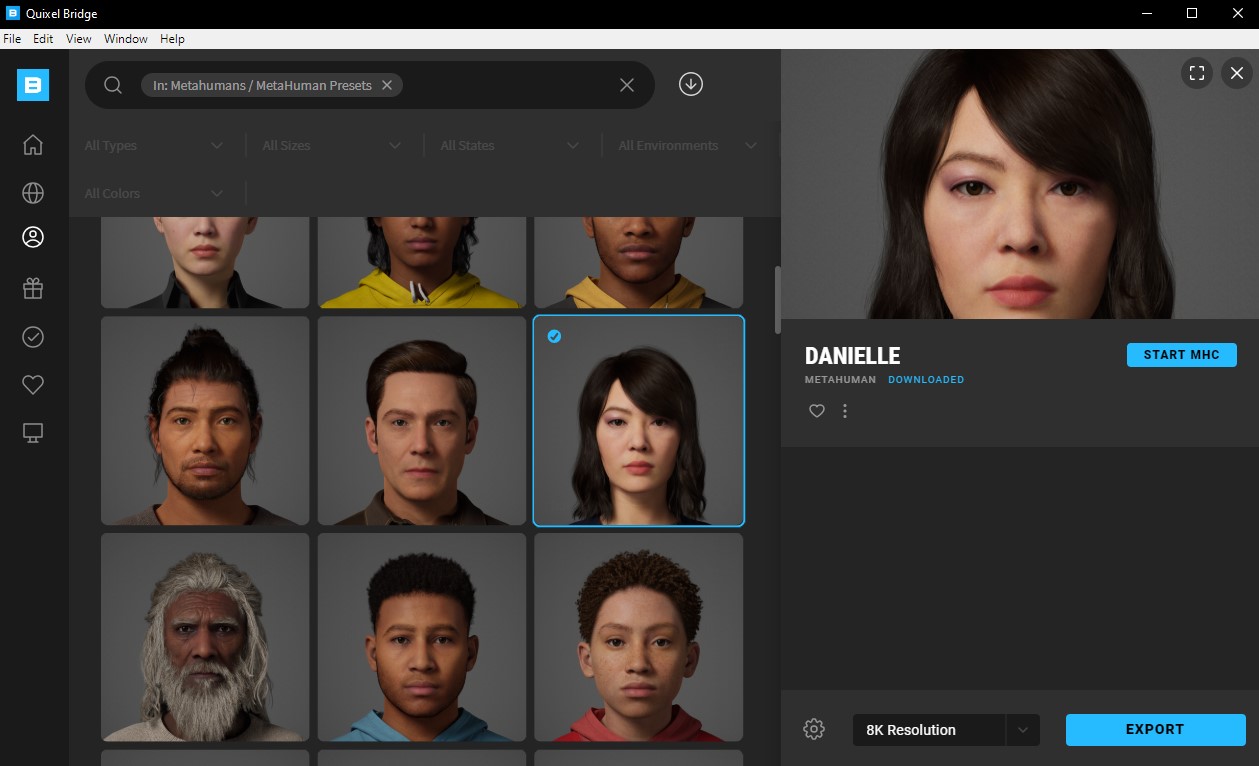Viewport: 1259px width, 766px height.
Task: Open the free assets gift section
Action: pyautogui.click(x=33, y=288)
